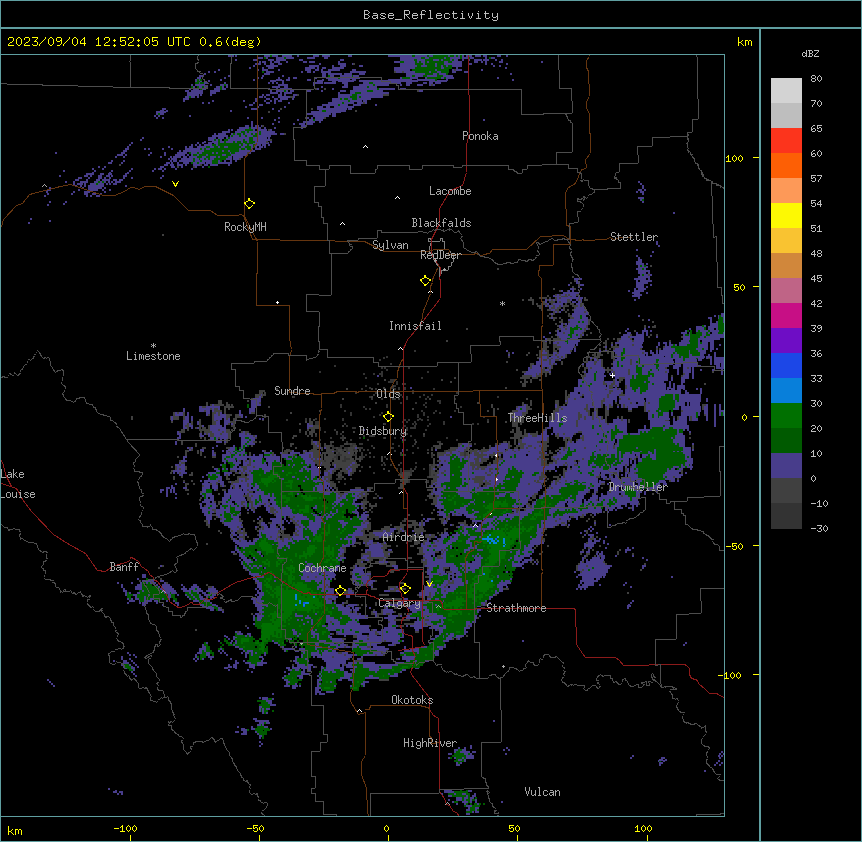Click the Drumheller label
The width and height of the screenshot is (862, 842).
click(638, 487)
